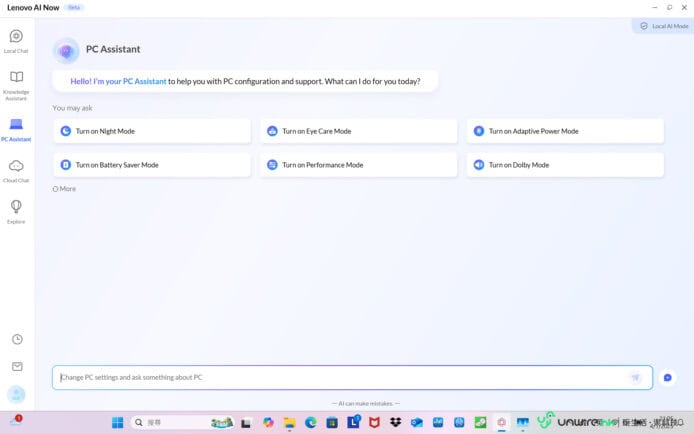The width and height of the screenshot is (694, 434).
Task: Open Cloud Chat in the sidebar
Action: coord(16,171)
